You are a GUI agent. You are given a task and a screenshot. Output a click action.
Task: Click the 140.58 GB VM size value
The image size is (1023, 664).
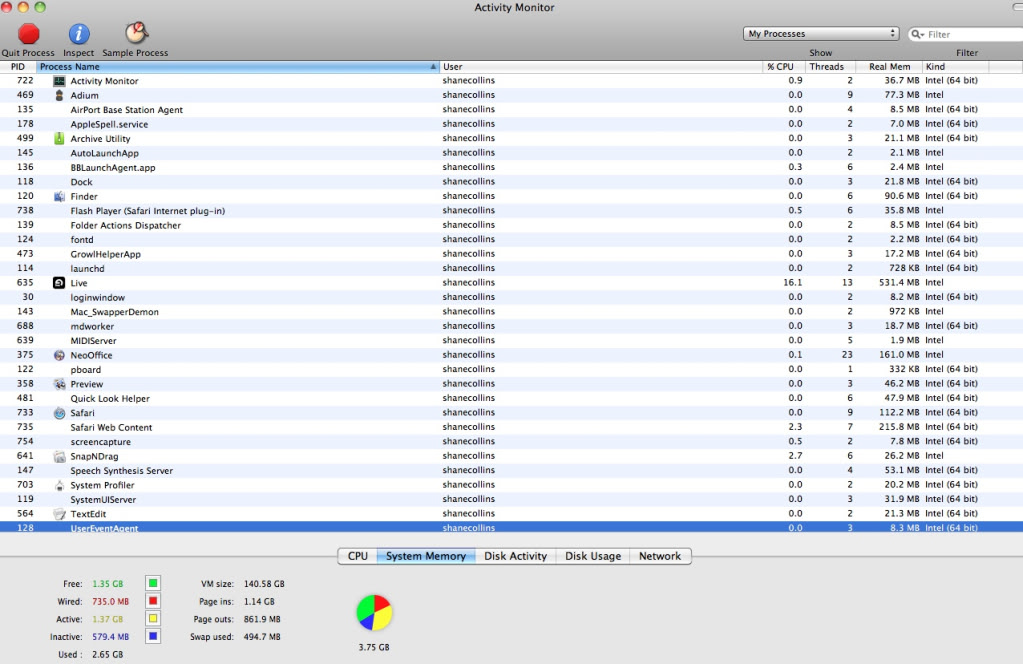[x=264, y=584]
